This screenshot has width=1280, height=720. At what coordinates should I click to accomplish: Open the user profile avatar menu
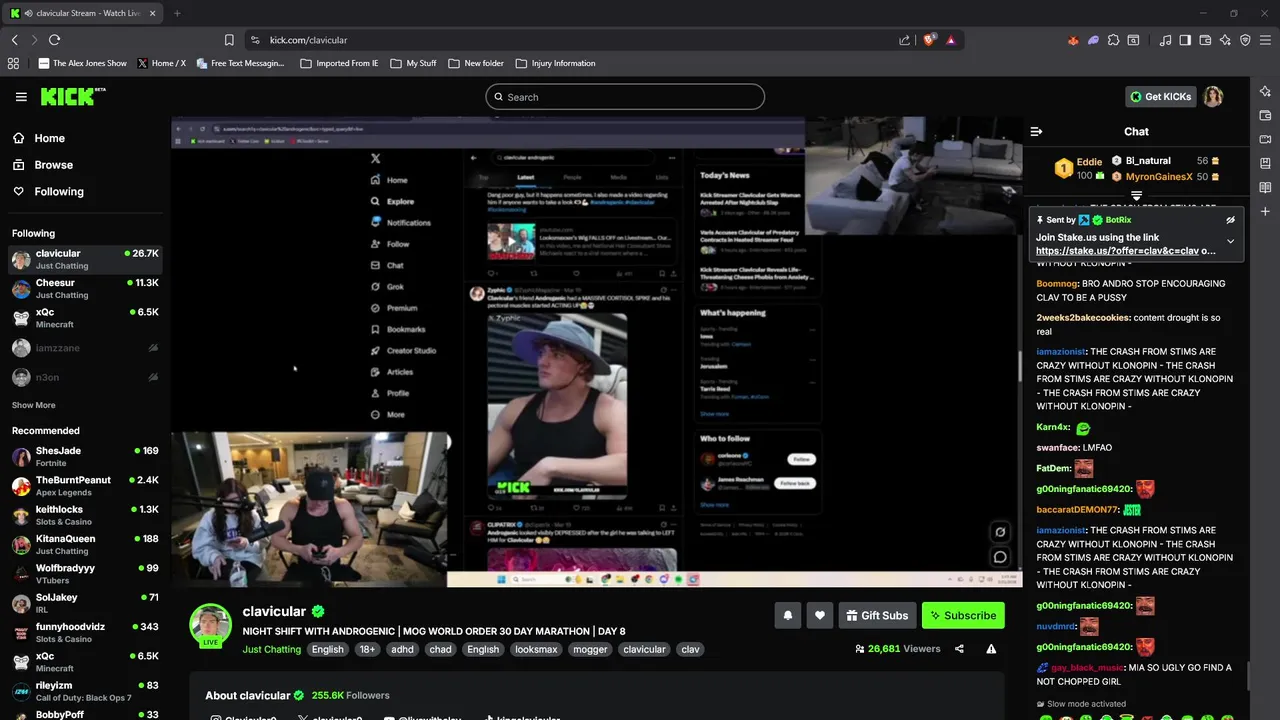pos(1213,97)
